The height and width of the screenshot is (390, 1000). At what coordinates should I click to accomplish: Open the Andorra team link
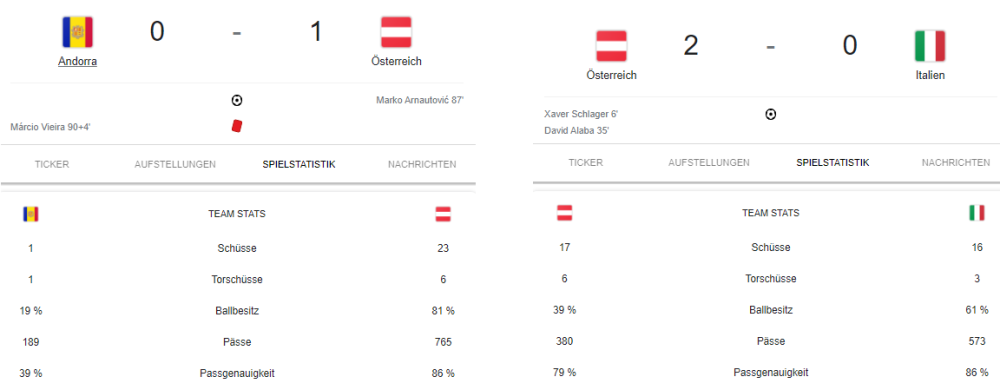coord(77,61)
